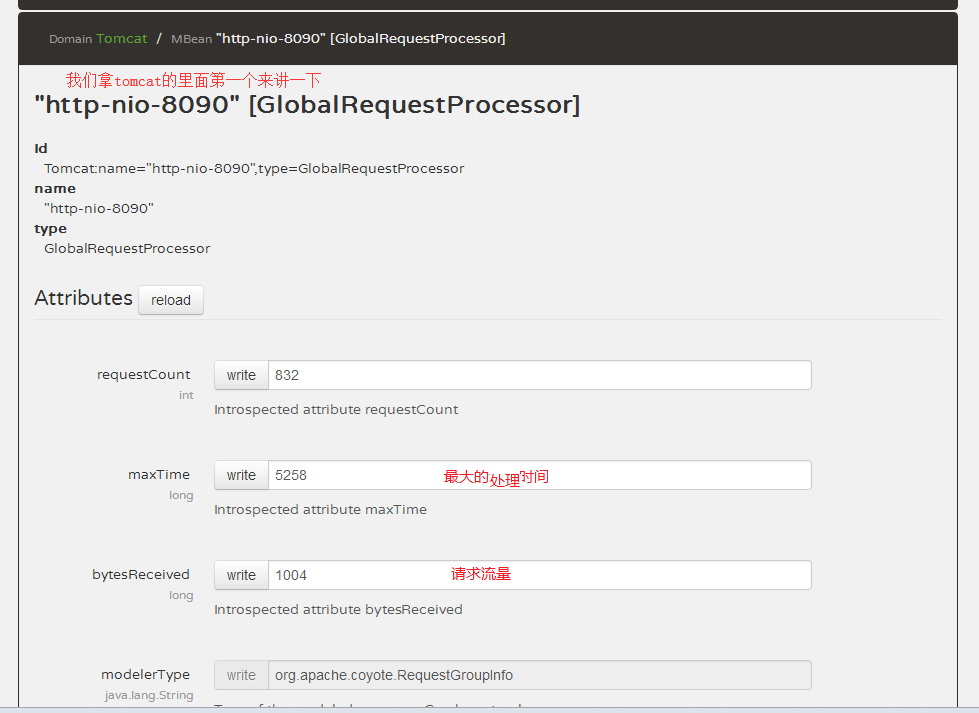Click the MBean http-nio-8090 breadcrumb title

point(361,39)
